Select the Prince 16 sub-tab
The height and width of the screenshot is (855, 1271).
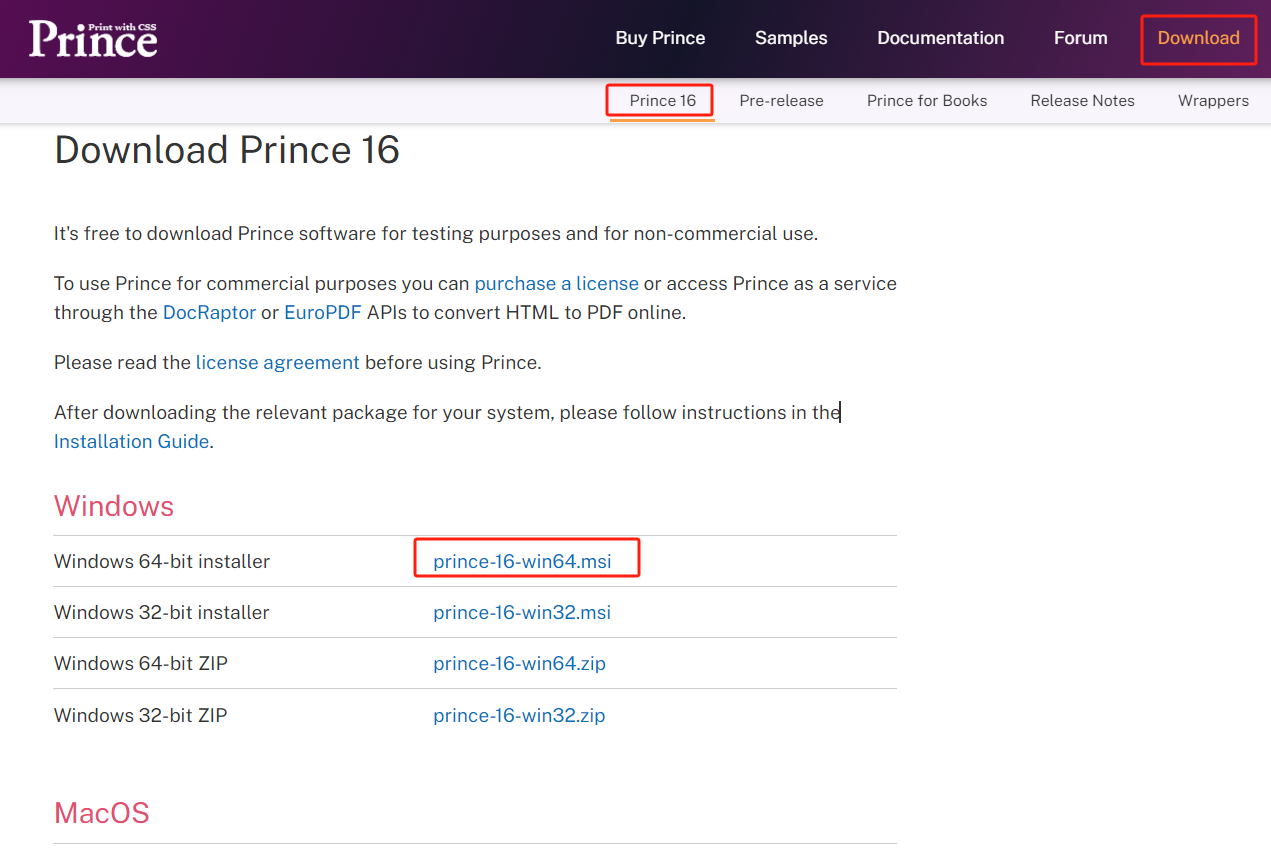point(662,100)
